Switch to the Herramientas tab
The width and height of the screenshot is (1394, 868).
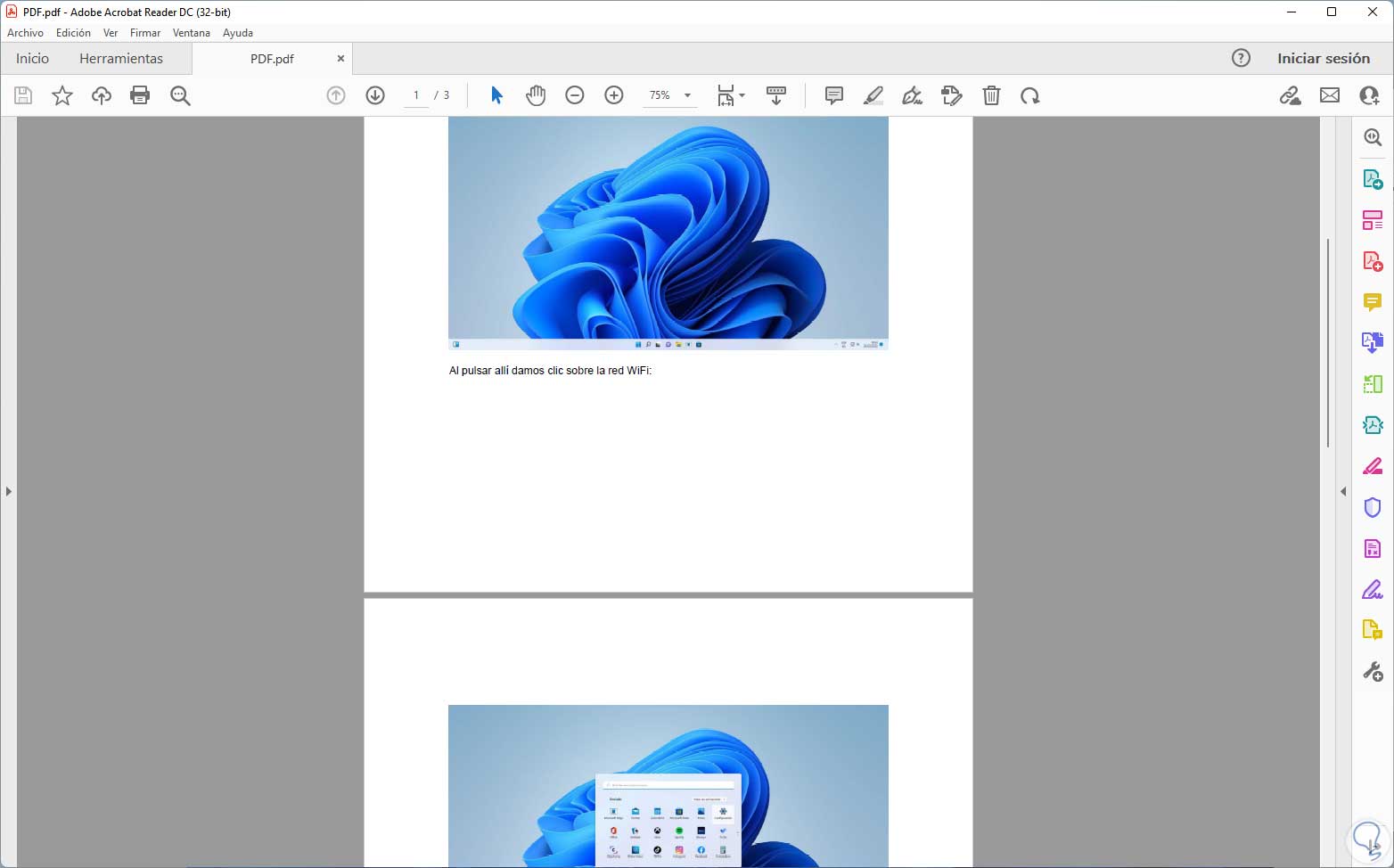click(121, 58)
